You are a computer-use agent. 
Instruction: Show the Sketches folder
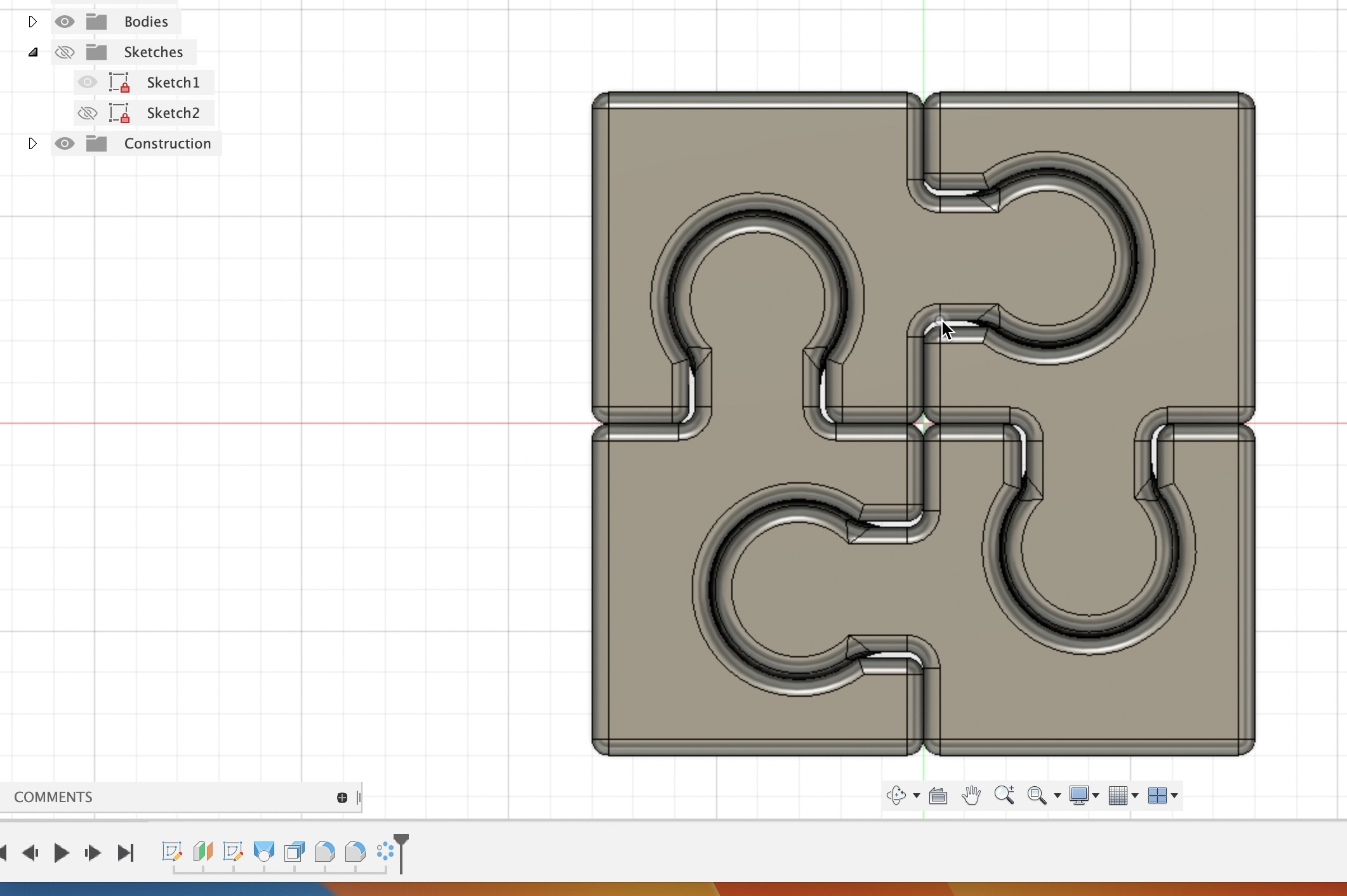click(65, 52)
